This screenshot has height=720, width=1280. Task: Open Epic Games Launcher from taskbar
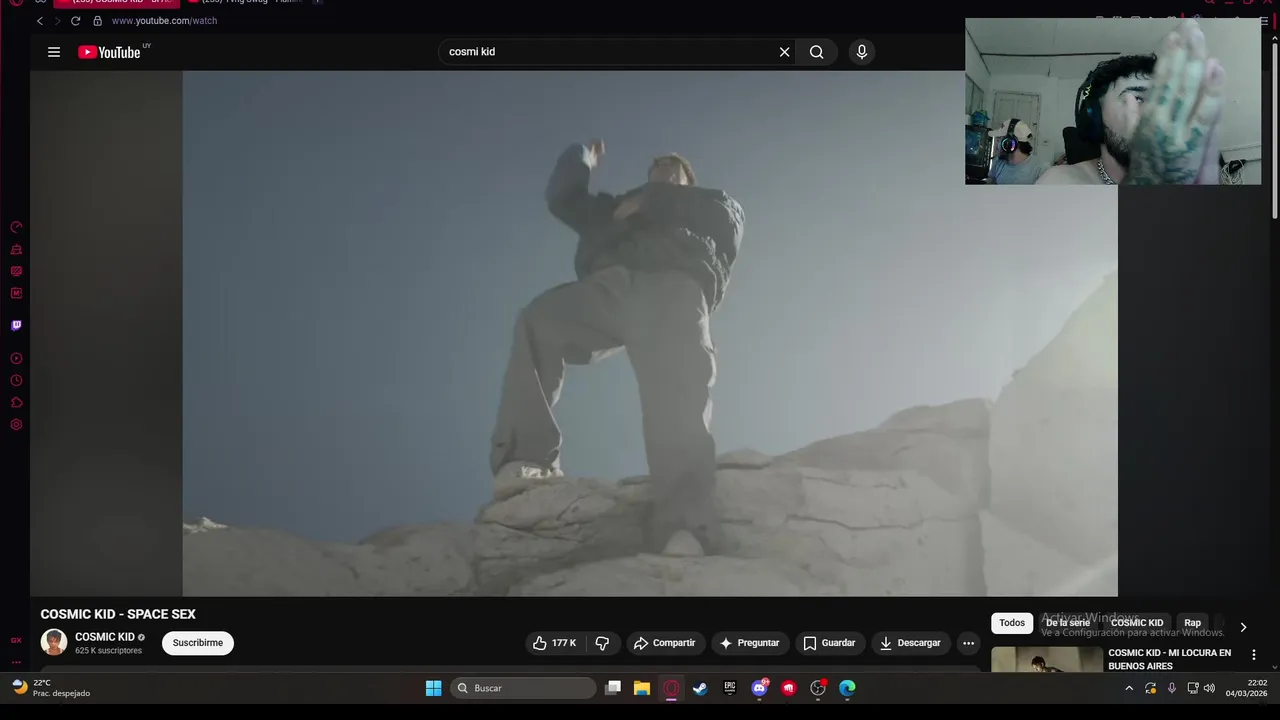(x=730, y=688)
